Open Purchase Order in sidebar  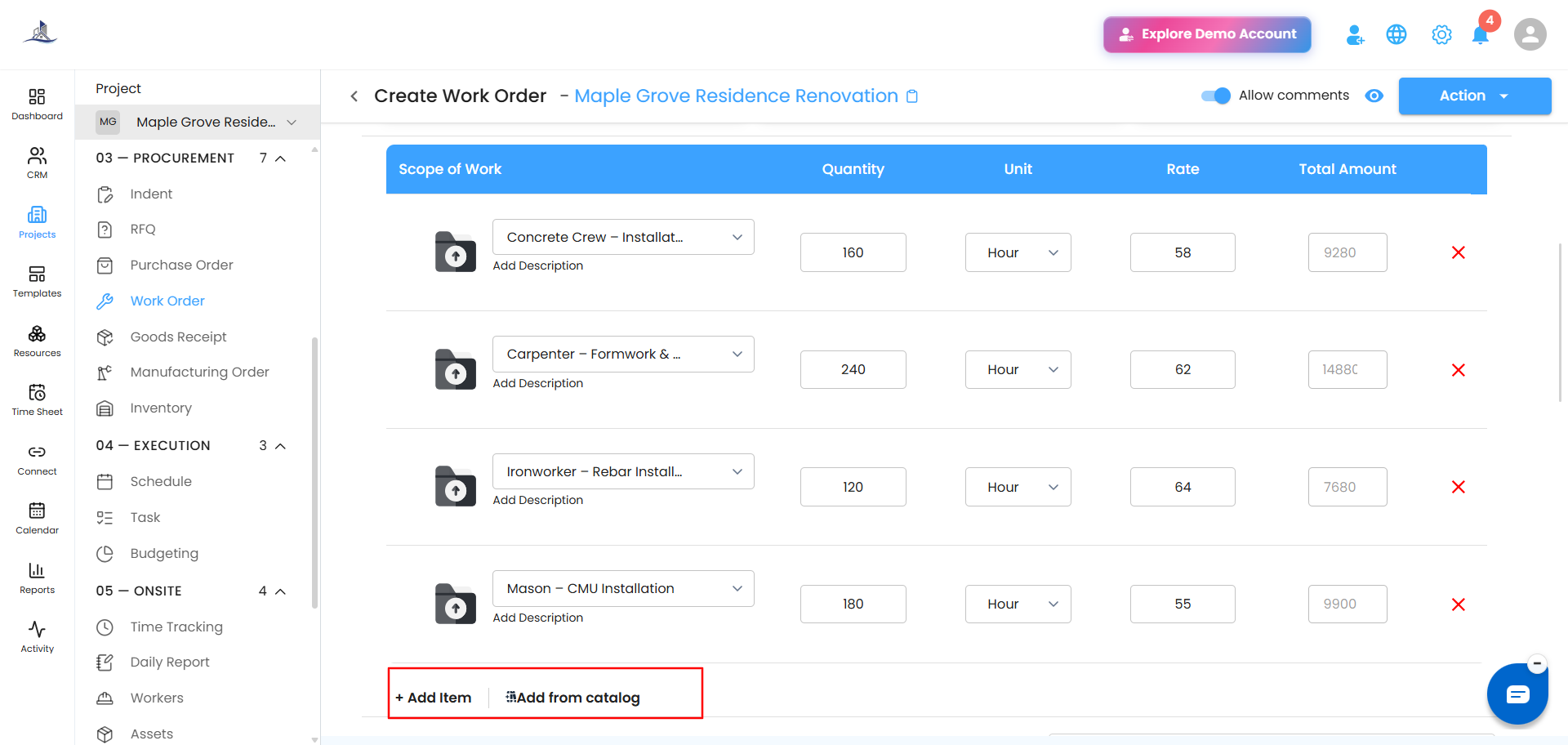(181, 265)
